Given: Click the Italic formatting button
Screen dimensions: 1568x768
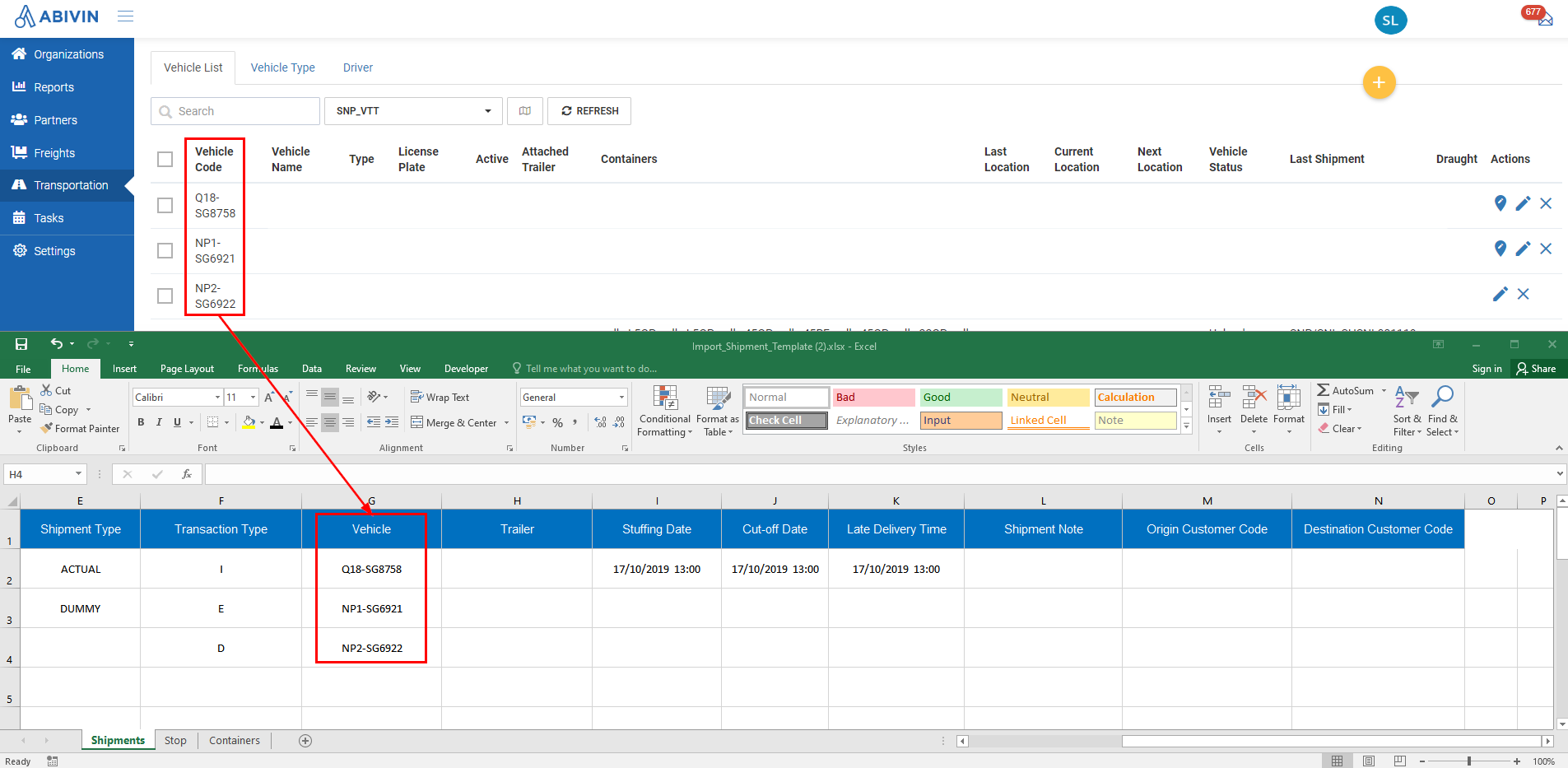Looking at the screenshot, I should (x=159, y=422).
